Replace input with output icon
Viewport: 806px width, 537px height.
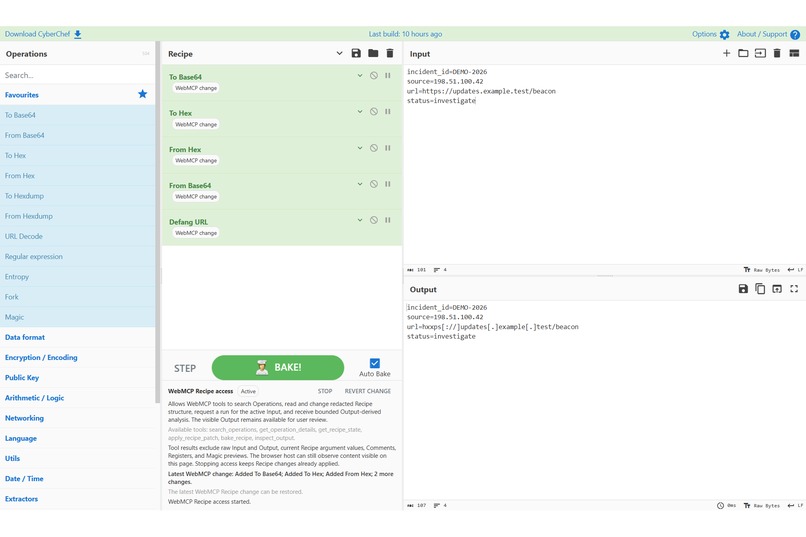tap(777, 289)
